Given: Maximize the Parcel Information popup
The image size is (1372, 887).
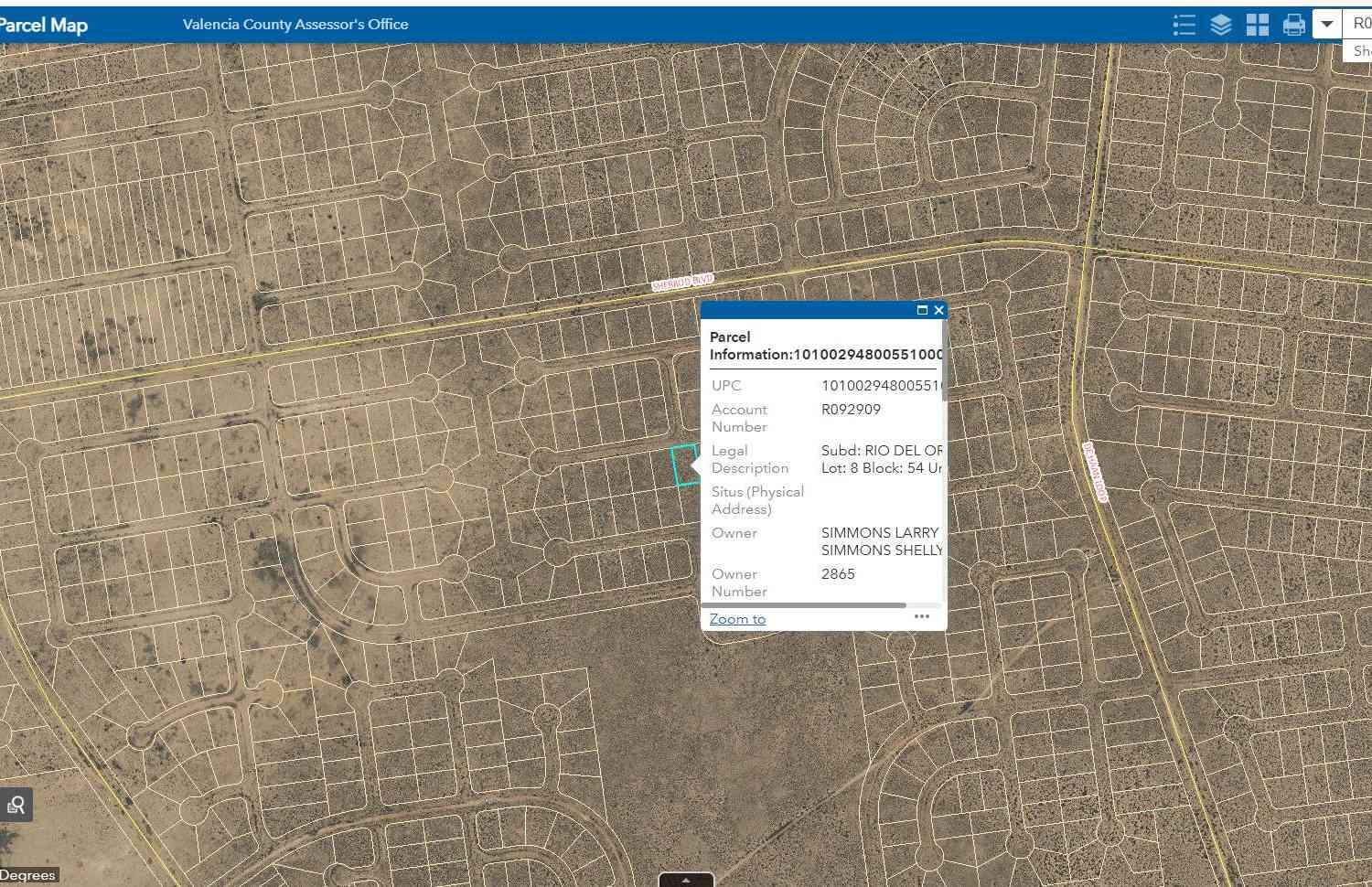Looking at the screenshot, I should tap(922, 310).
